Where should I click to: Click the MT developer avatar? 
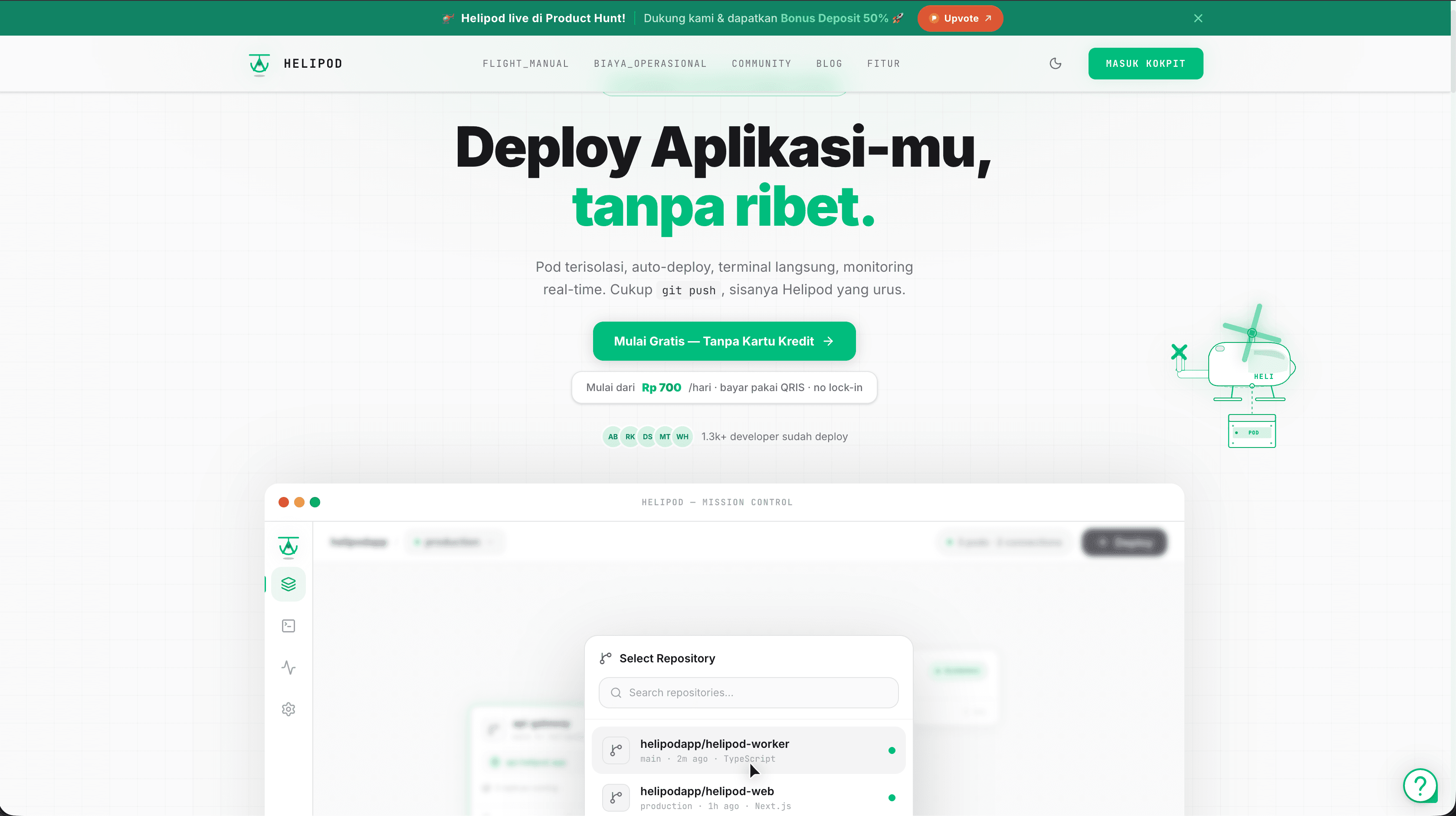[x=665, y=437]
